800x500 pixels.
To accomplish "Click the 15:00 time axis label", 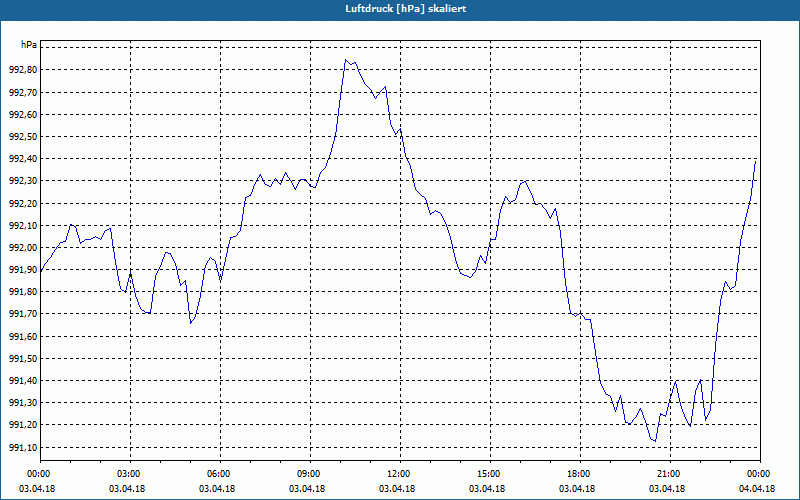I will (490, 474).
